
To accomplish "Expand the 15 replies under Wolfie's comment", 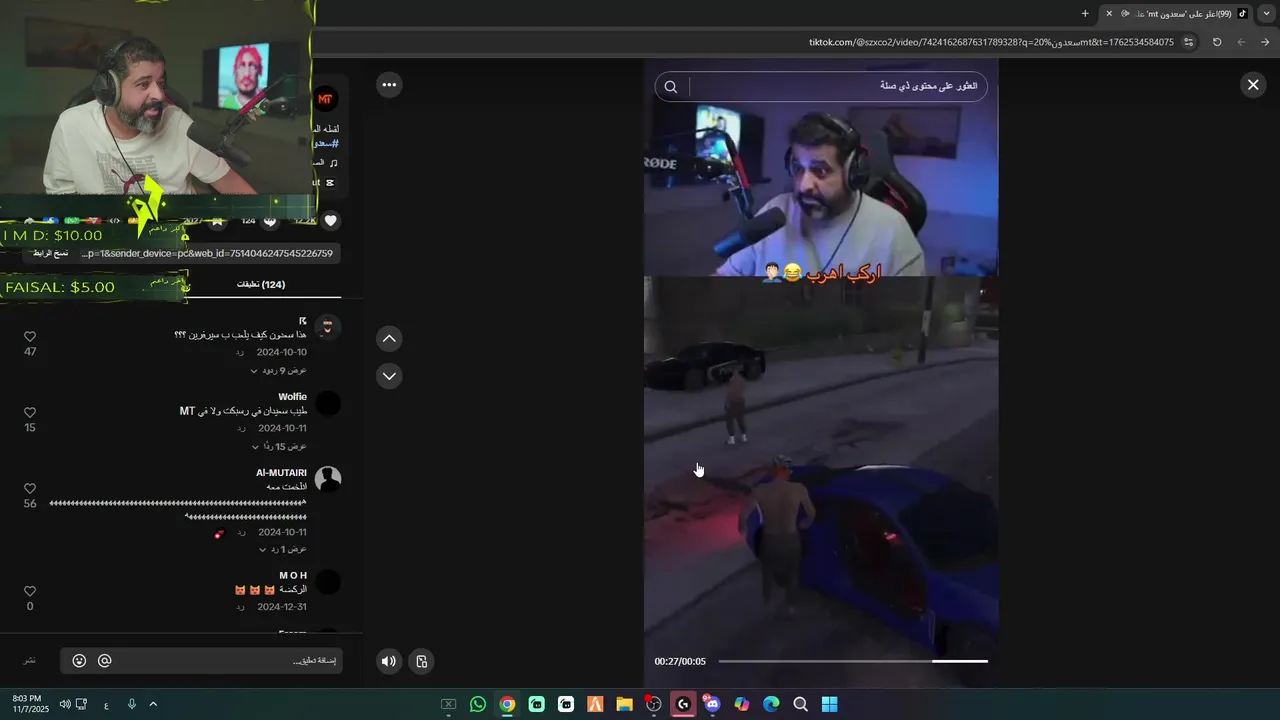I will pyautogui.click(x=279, y=447).
